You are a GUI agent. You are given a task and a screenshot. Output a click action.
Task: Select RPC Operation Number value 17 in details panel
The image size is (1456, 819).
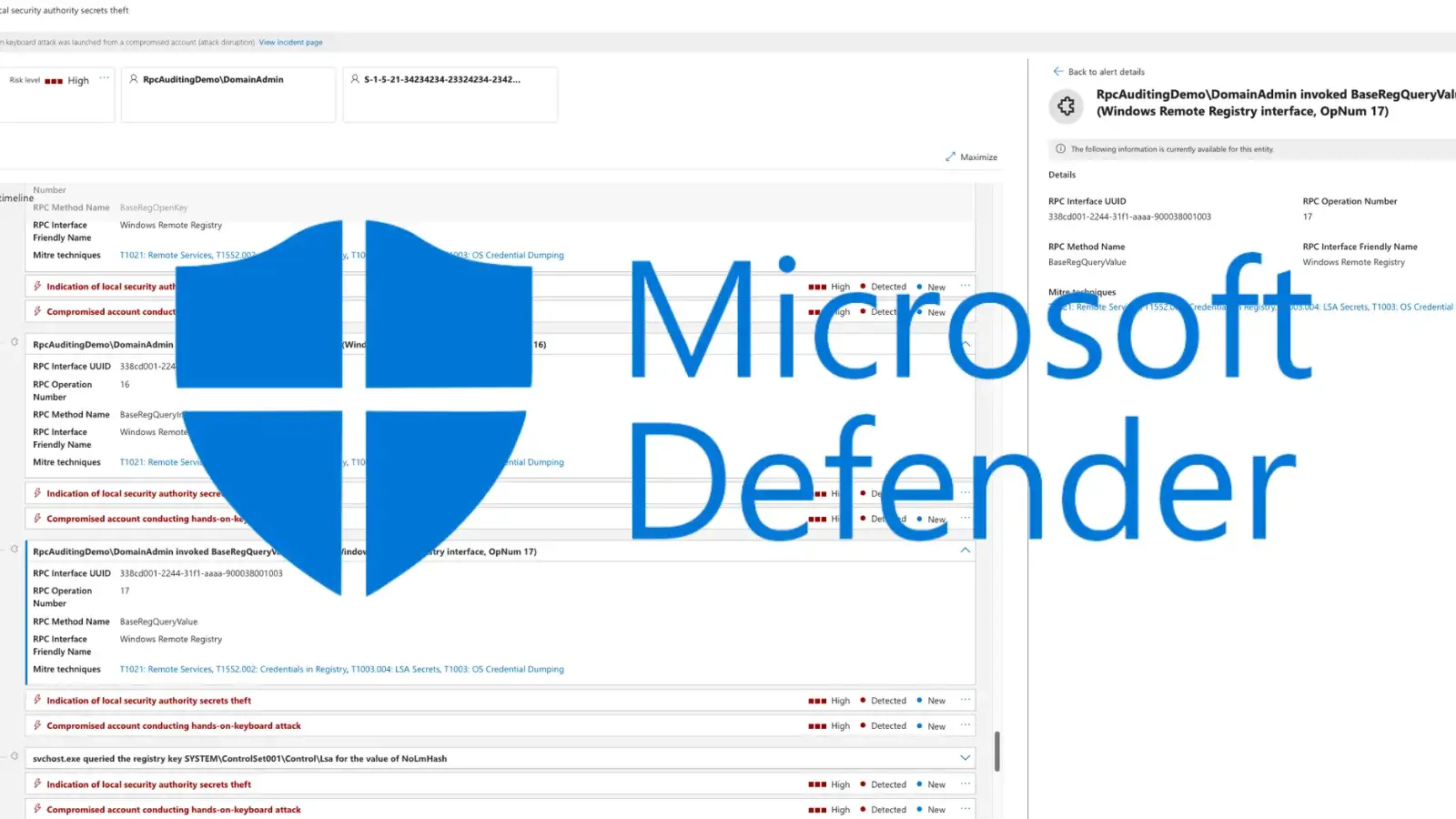coord(1308,217)
